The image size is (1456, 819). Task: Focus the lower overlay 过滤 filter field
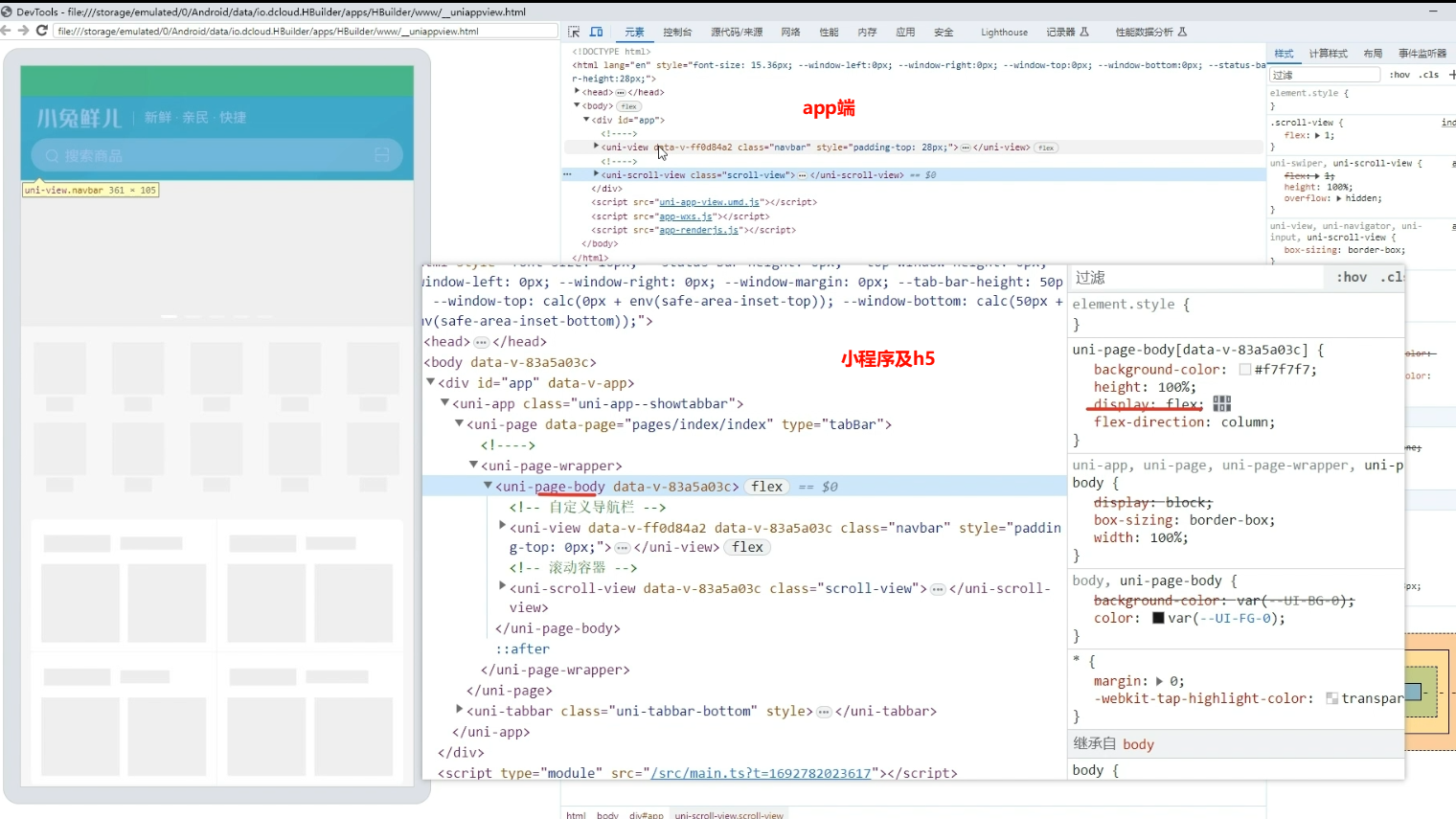pos(1197,277)
